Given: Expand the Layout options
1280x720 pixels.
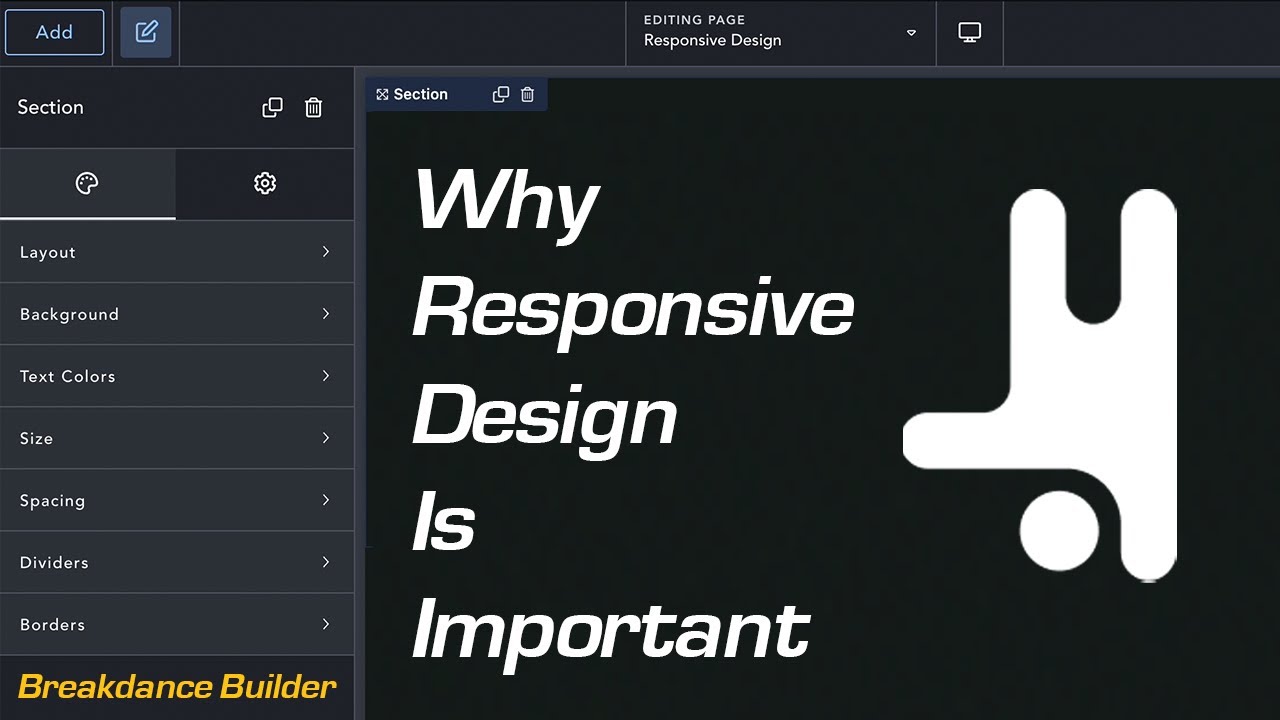Looking at the screenshot, I should tap(177, 252).
